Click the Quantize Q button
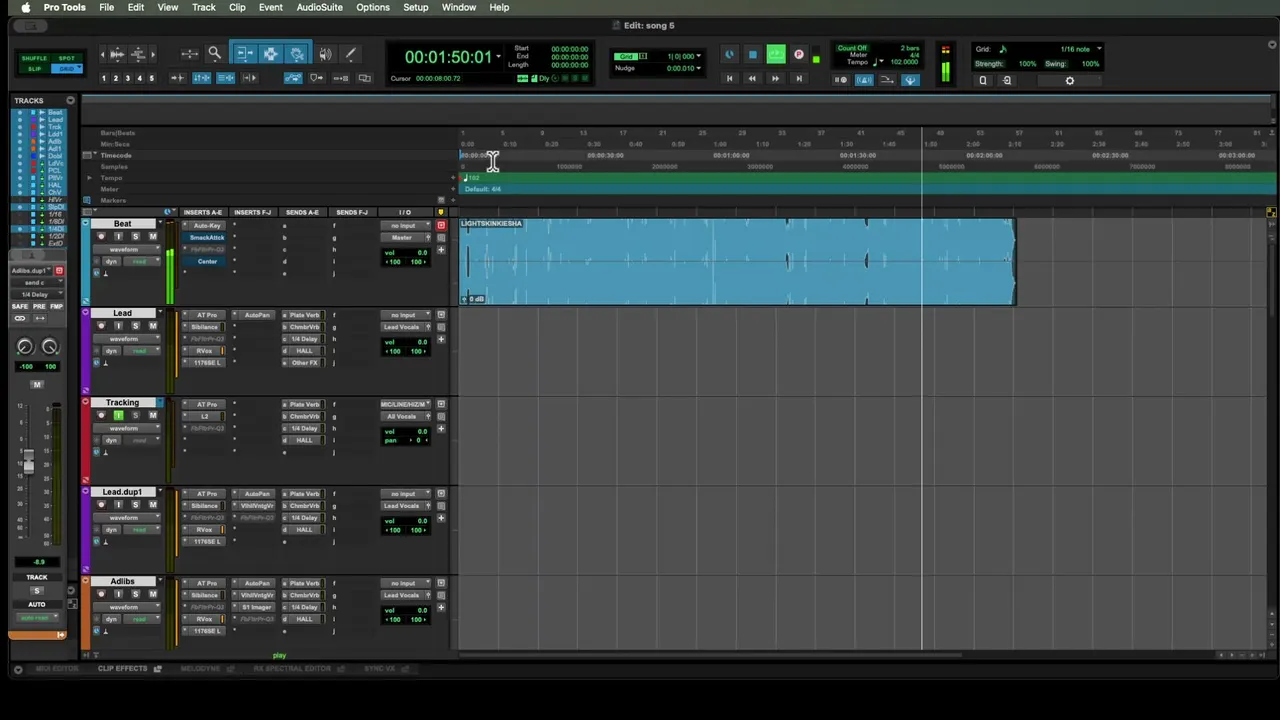Image resolution: width=1280 pixels, height=720 pixels. tap(983, 81)
